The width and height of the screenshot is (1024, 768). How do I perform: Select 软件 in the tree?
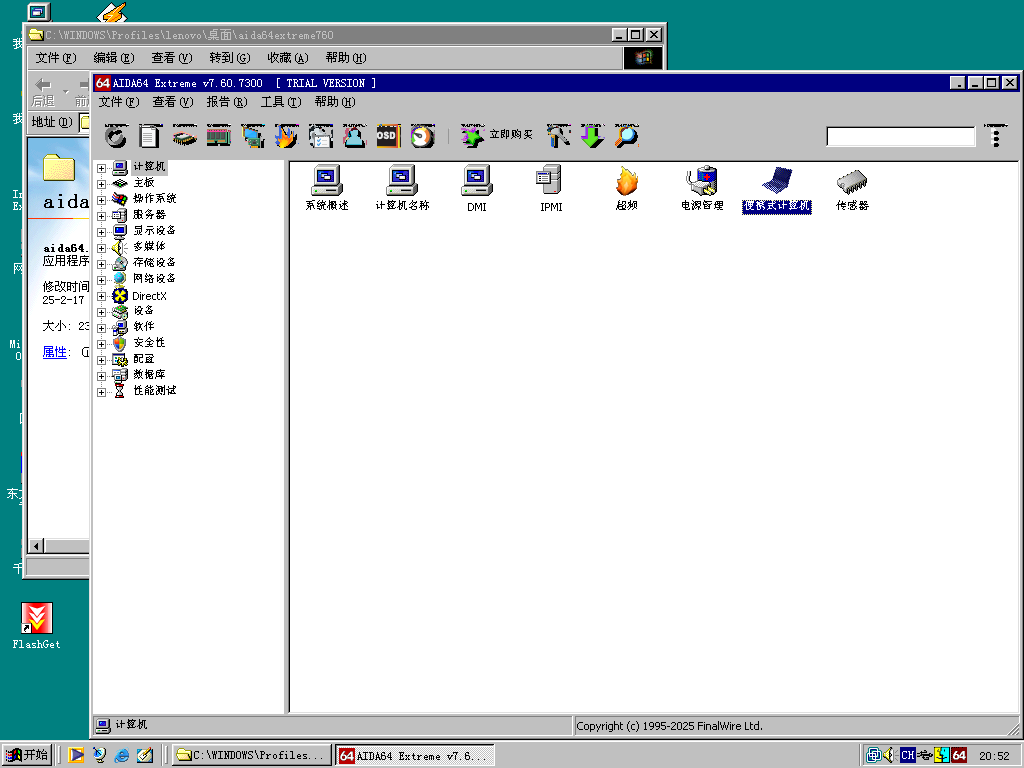coord(144,326)
